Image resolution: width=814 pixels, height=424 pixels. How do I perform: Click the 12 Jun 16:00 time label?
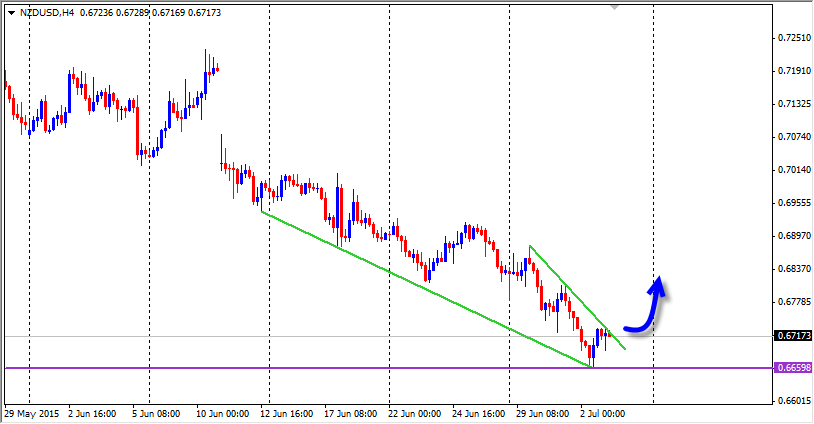tap(287, 414)
